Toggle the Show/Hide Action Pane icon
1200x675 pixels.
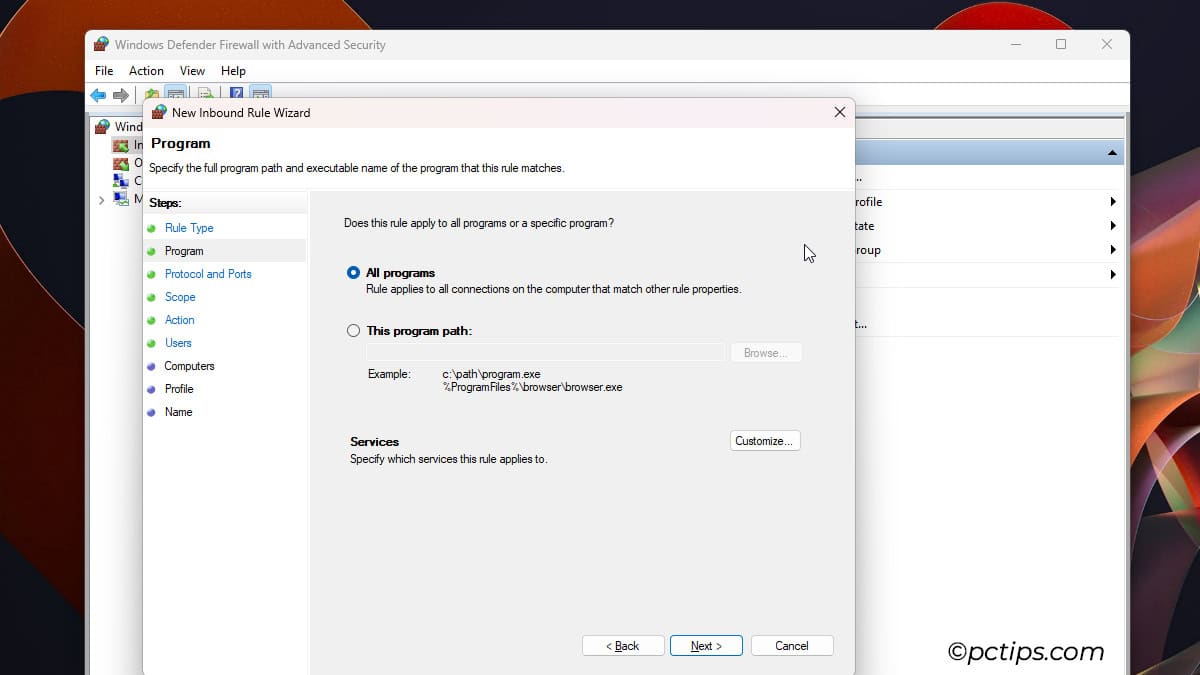(261, 92)
